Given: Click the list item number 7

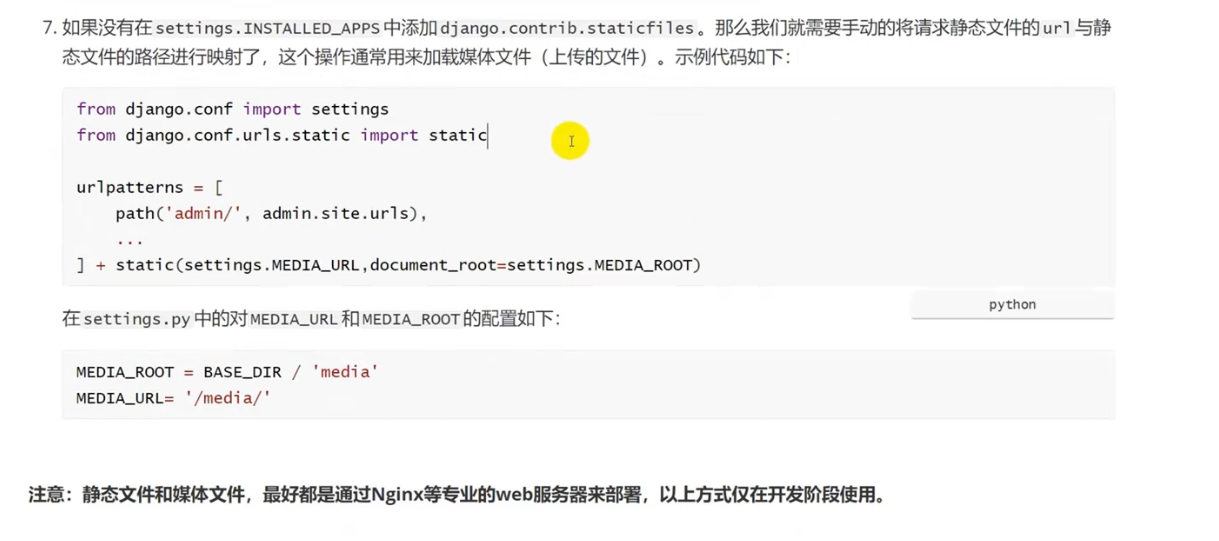Looking at the screenshot, I should (x=49, y=28).
